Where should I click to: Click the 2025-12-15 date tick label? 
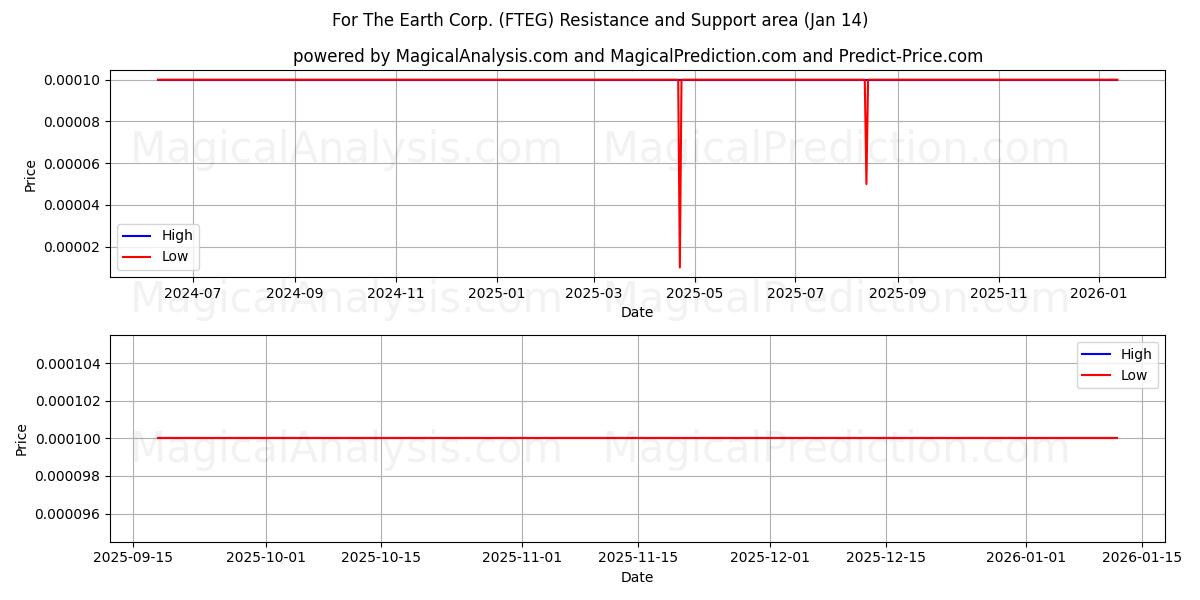pyautogui.click(x=886, y=559)
